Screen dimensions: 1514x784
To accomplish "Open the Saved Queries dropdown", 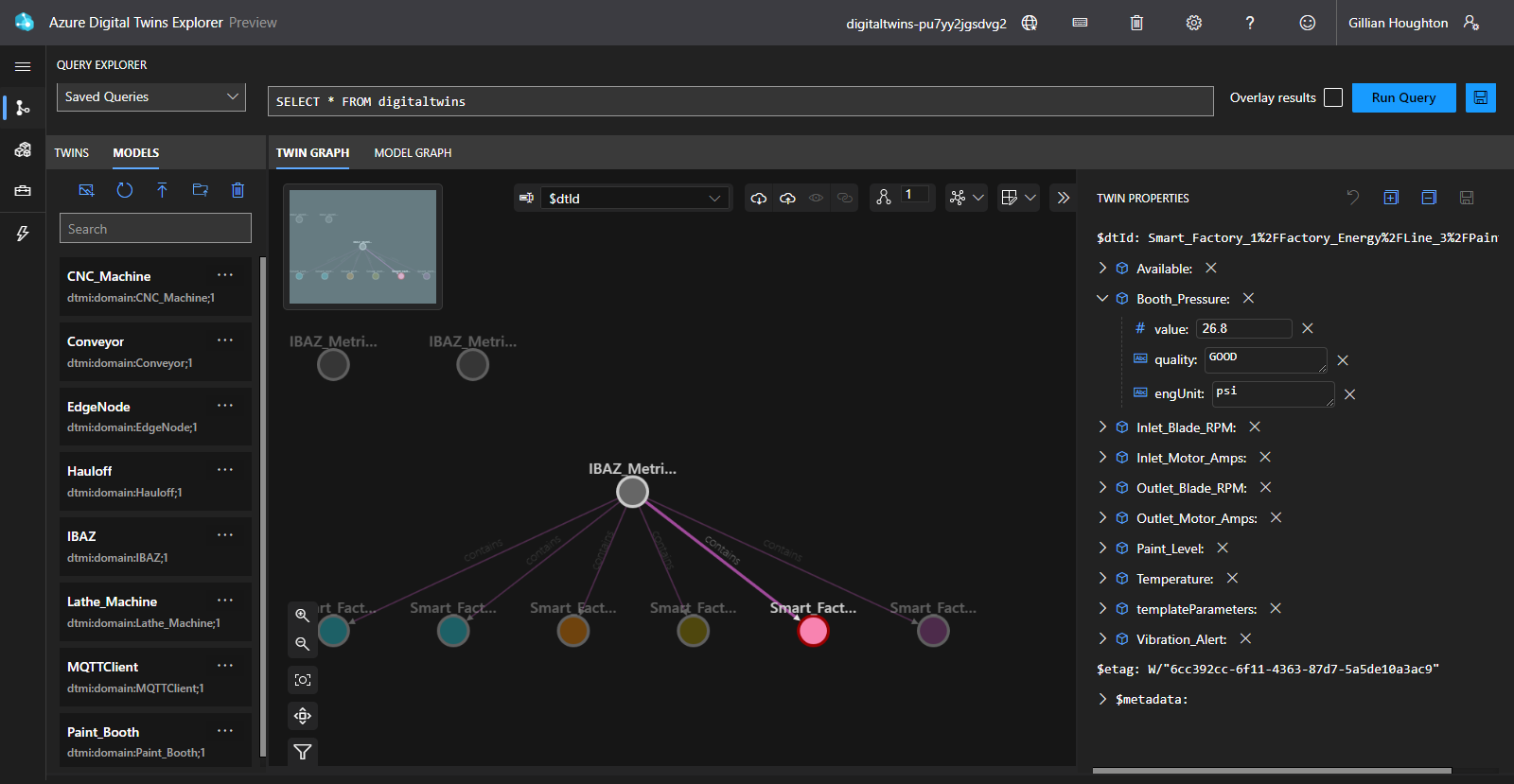I will [x=151, y=96].
